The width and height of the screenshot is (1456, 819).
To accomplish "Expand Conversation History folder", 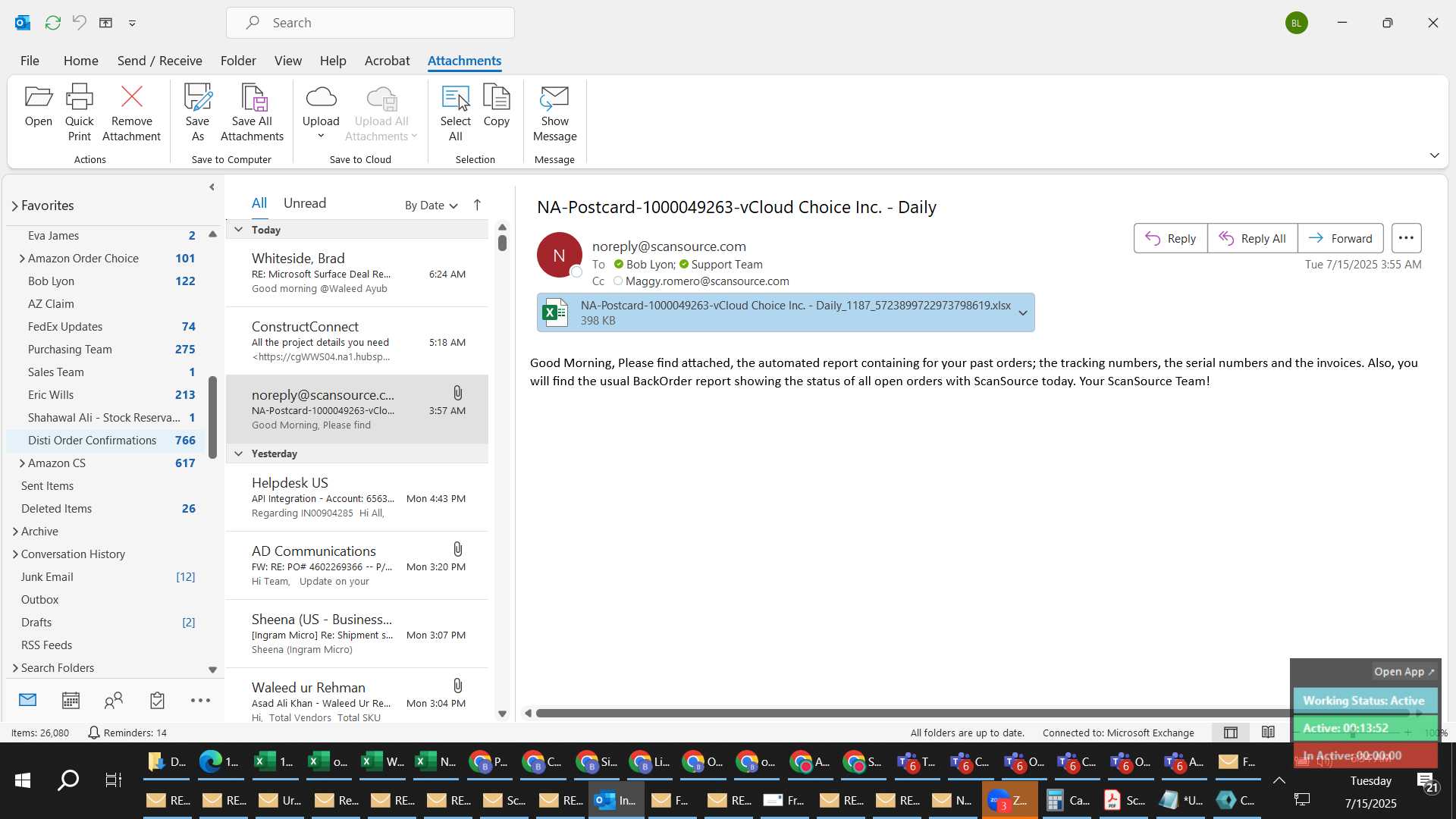I will pyautogui.click(x=15, y=554).
